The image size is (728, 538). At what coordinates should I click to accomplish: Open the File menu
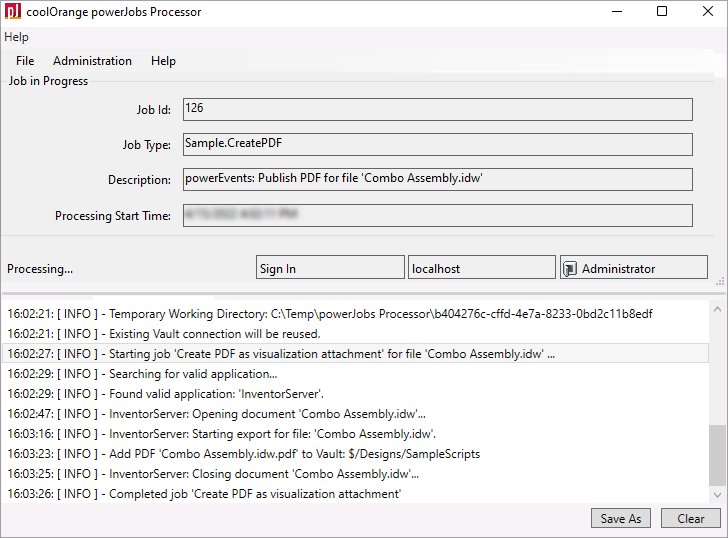tap(25, 61)
